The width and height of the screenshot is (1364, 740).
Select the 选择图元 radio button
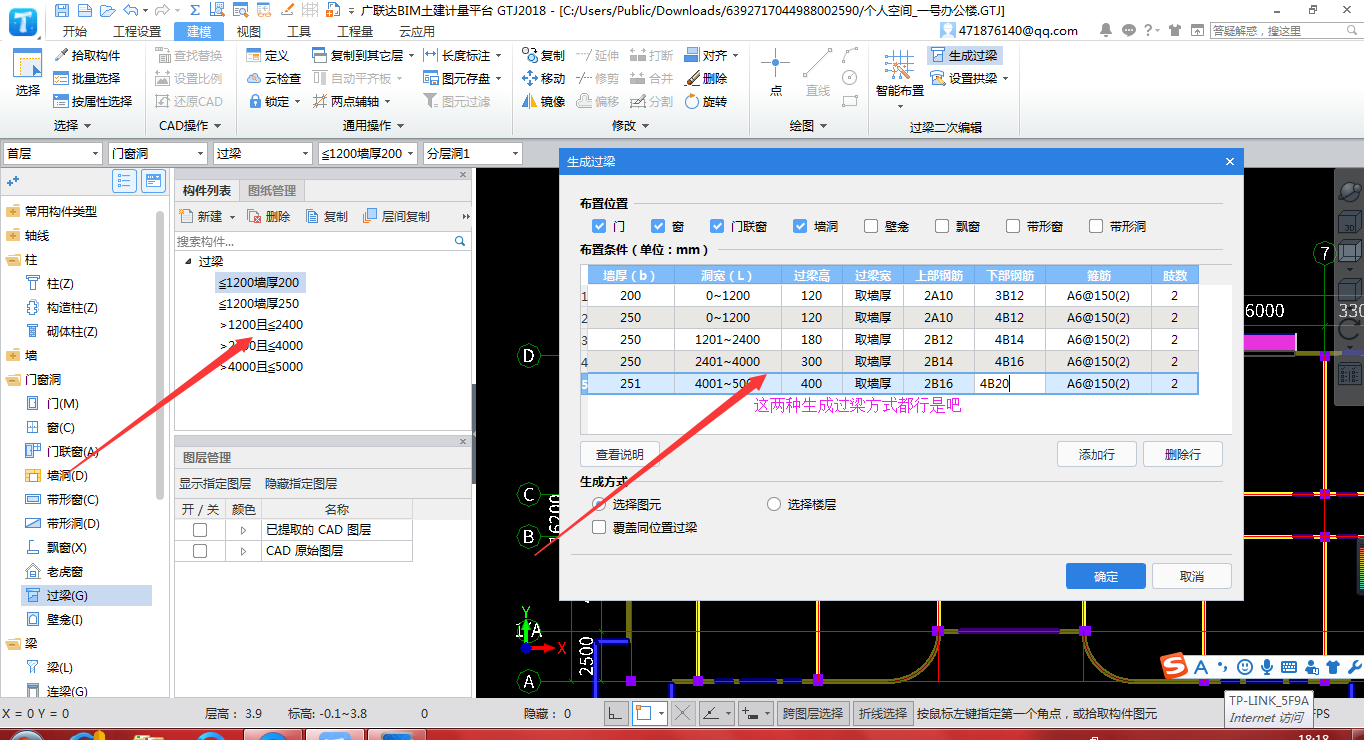coord(599,504)
